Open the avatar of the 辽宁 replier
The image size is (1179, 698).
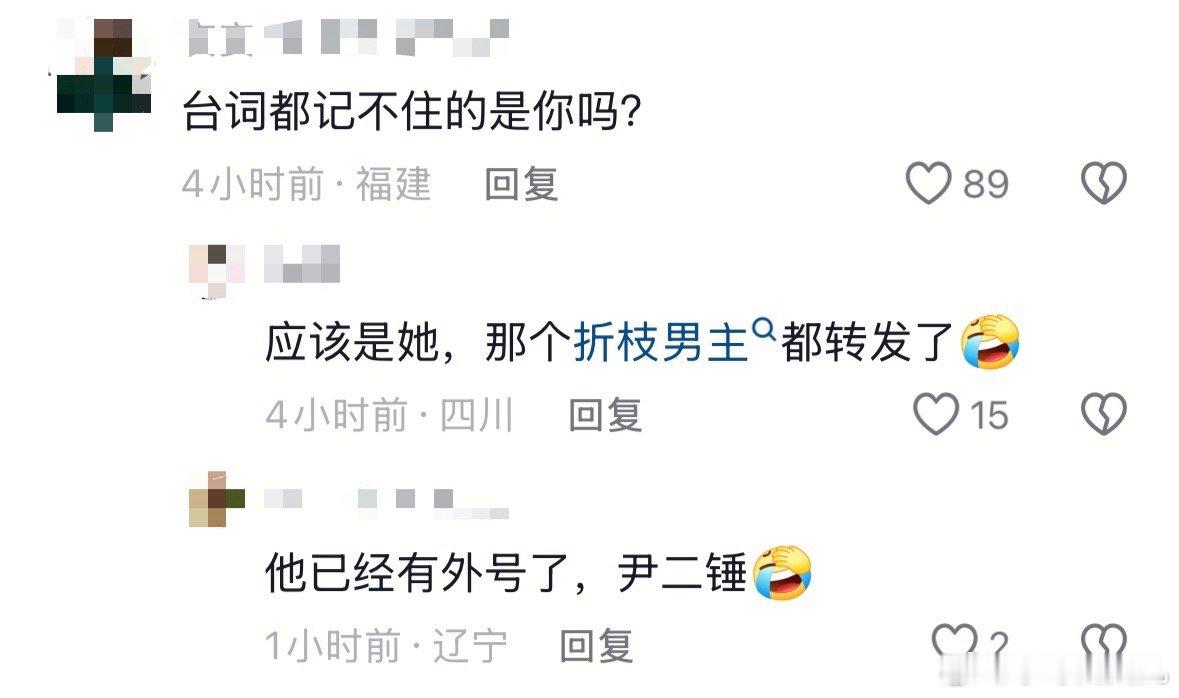pyautogui.click(x=217, y=499)
